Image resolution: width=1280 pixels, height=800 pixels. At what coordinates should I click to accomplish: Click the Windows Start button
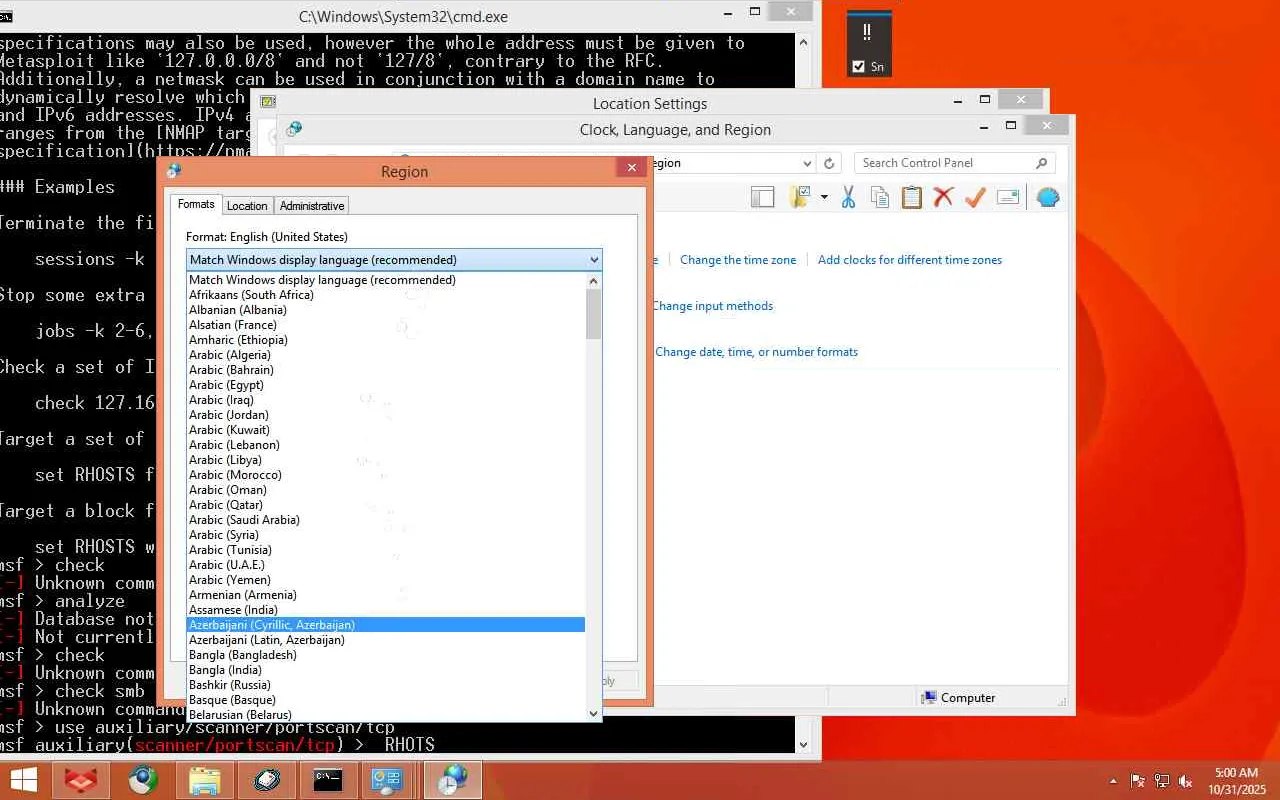tap(22, 780)
